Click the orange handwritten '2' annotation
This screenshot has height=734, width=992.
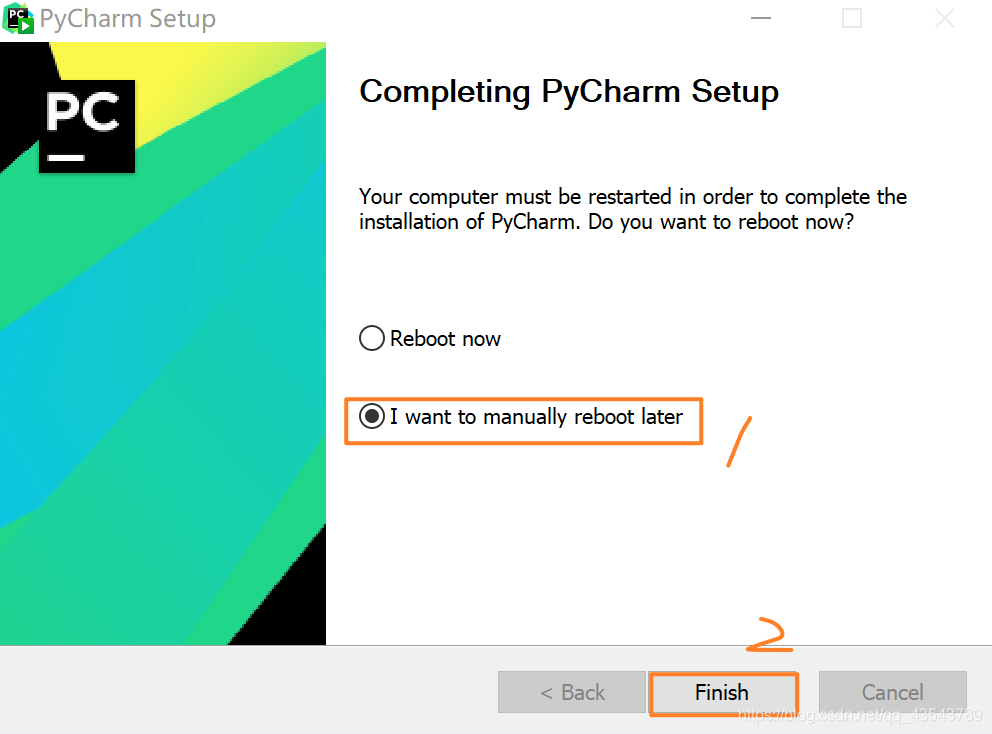[769, 635]
